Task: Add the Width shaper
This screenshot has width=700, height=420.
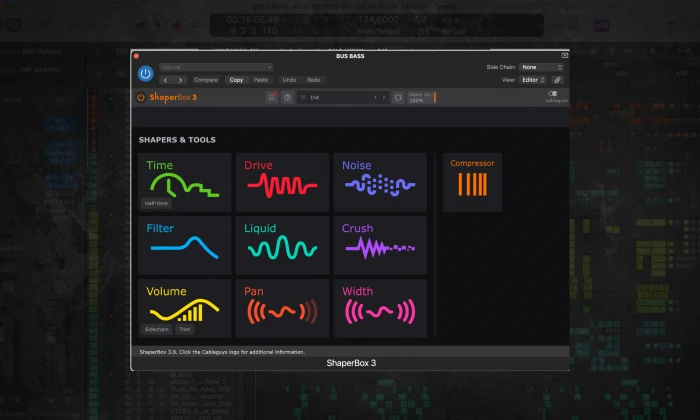Action: [380, 308]
